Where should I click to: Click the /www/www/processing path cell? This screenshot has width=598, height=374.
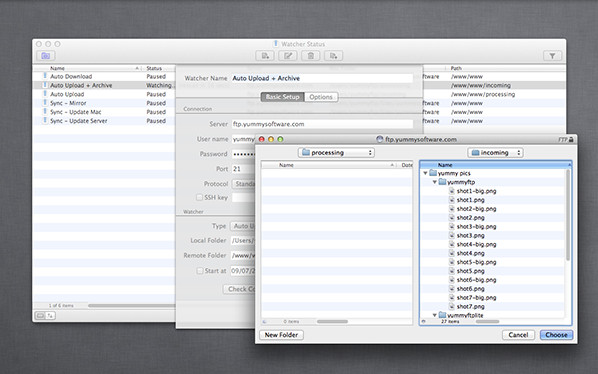[483, 94]
